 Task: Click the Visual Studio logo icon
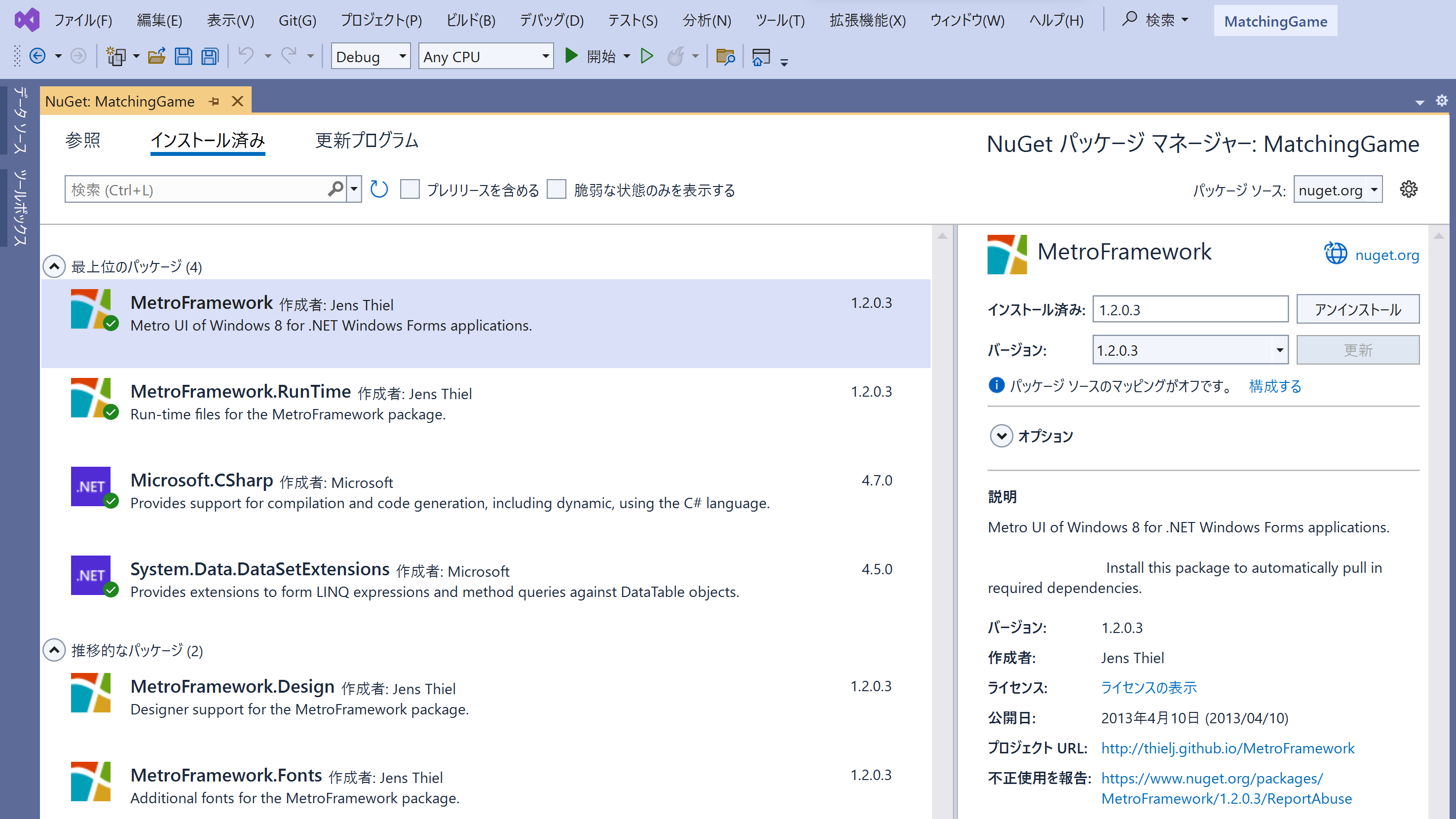point(27,20)
